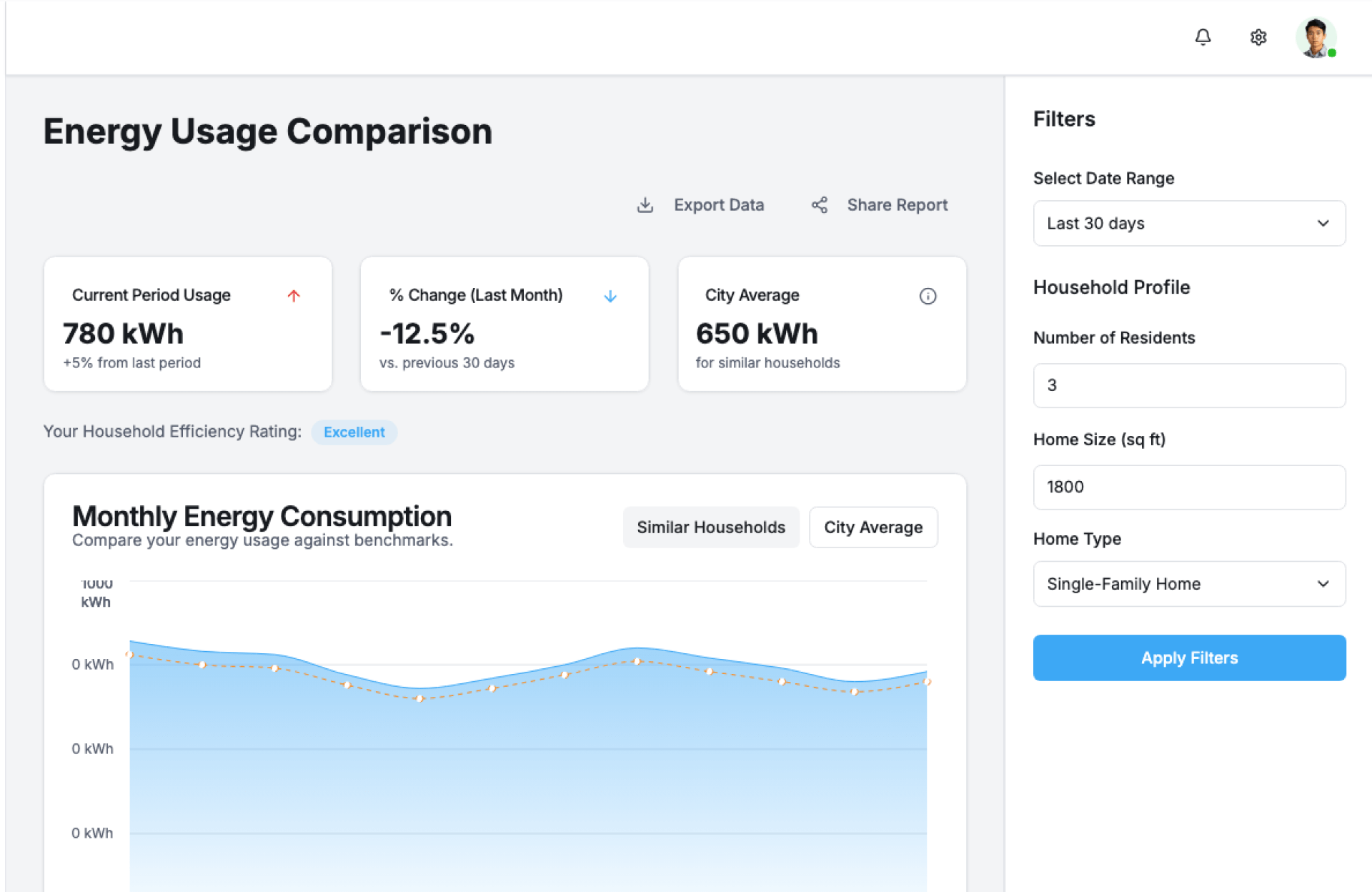1372x892 pixels.
Task: Open the Single-Family Home type dropdown
Action: (1189, 584)
